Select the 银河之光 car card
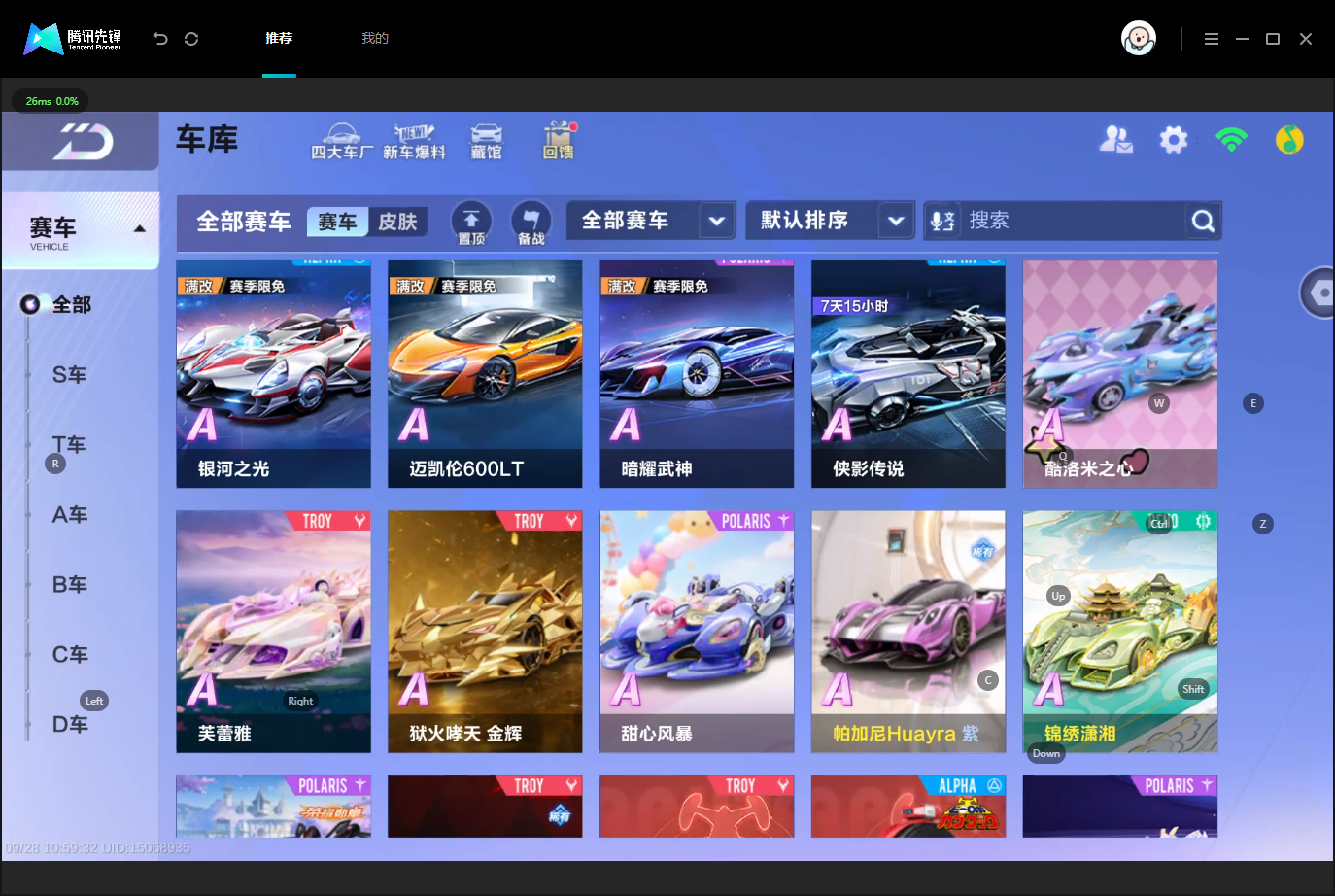Viewport: 1335px width, 896px height. [273, 374]
